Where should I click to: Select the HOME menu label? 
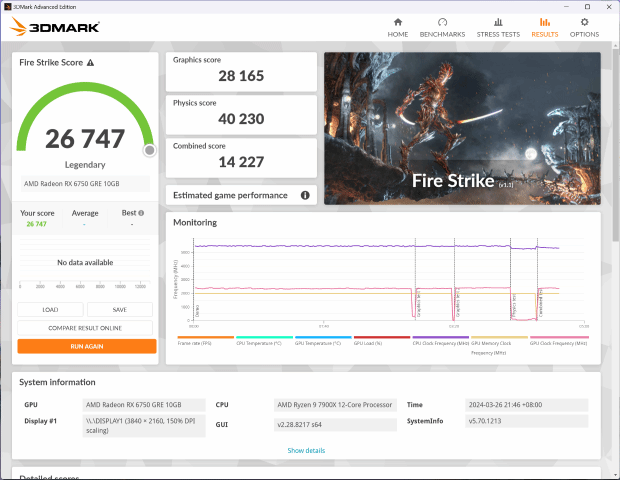coord(398,34)
